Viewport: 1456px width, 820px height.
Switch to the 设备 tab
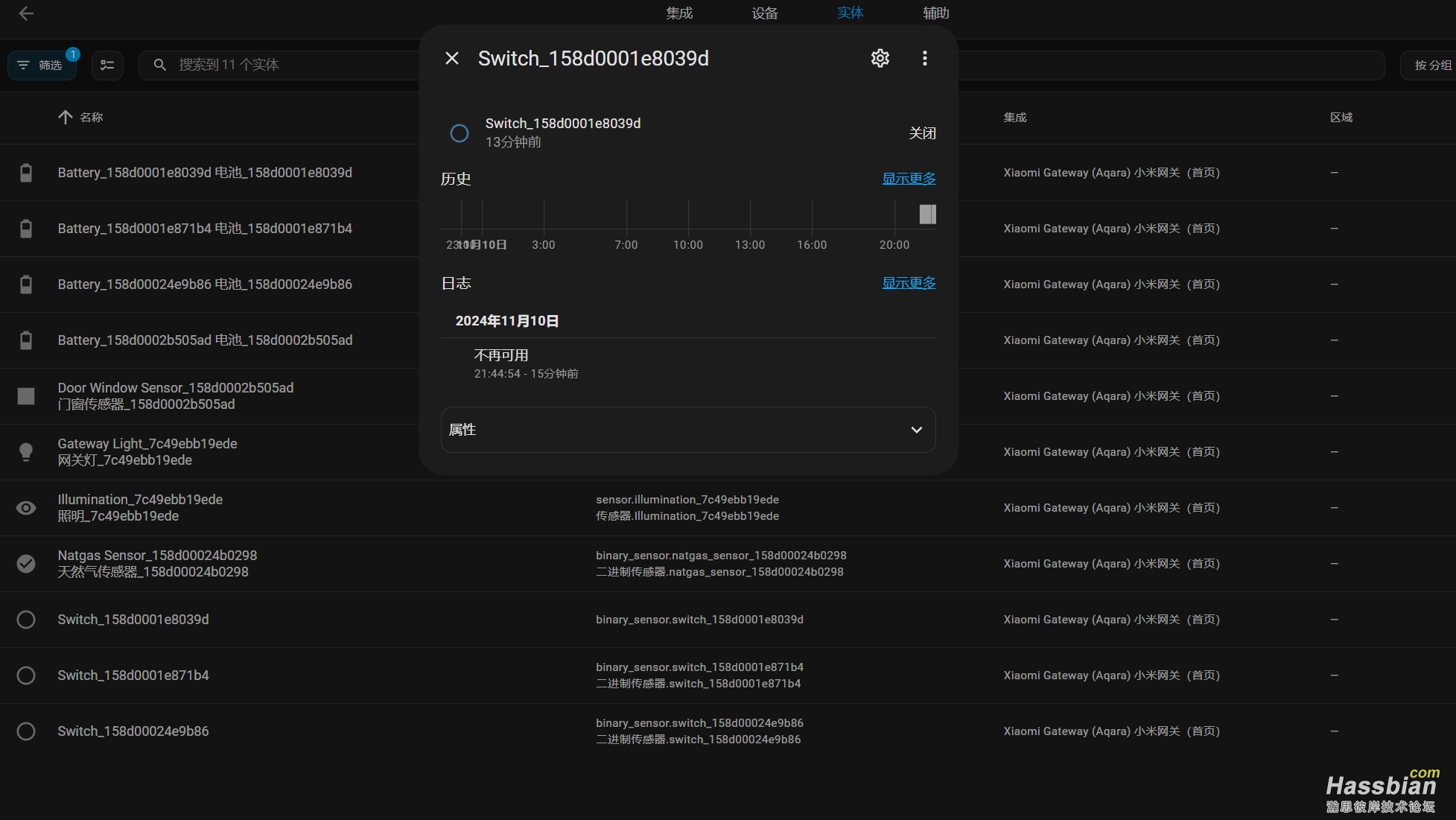[765, 13]
